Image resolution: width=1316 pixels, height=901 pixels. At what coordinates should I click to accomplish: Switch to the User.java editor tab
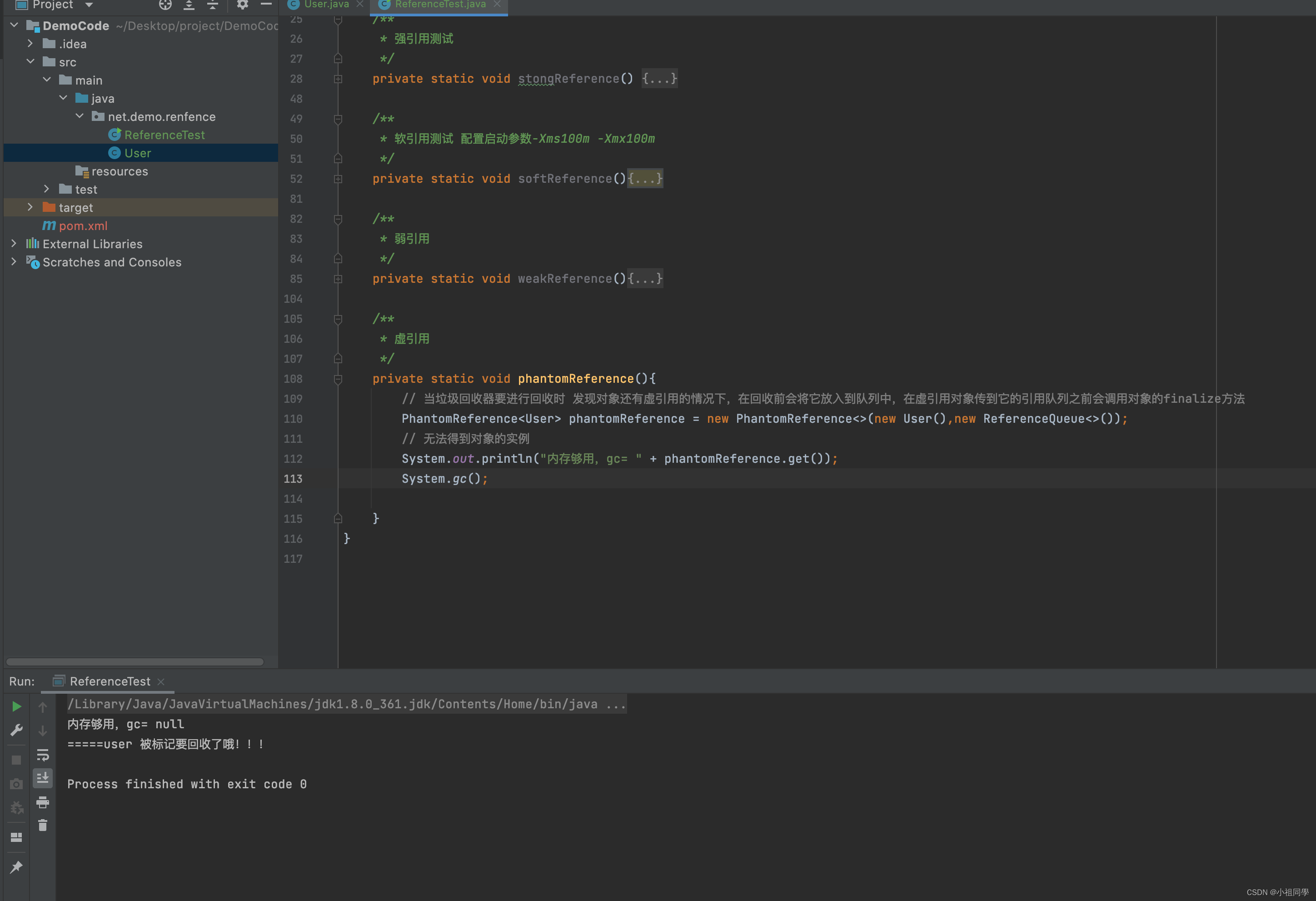[x=326, y=5]
